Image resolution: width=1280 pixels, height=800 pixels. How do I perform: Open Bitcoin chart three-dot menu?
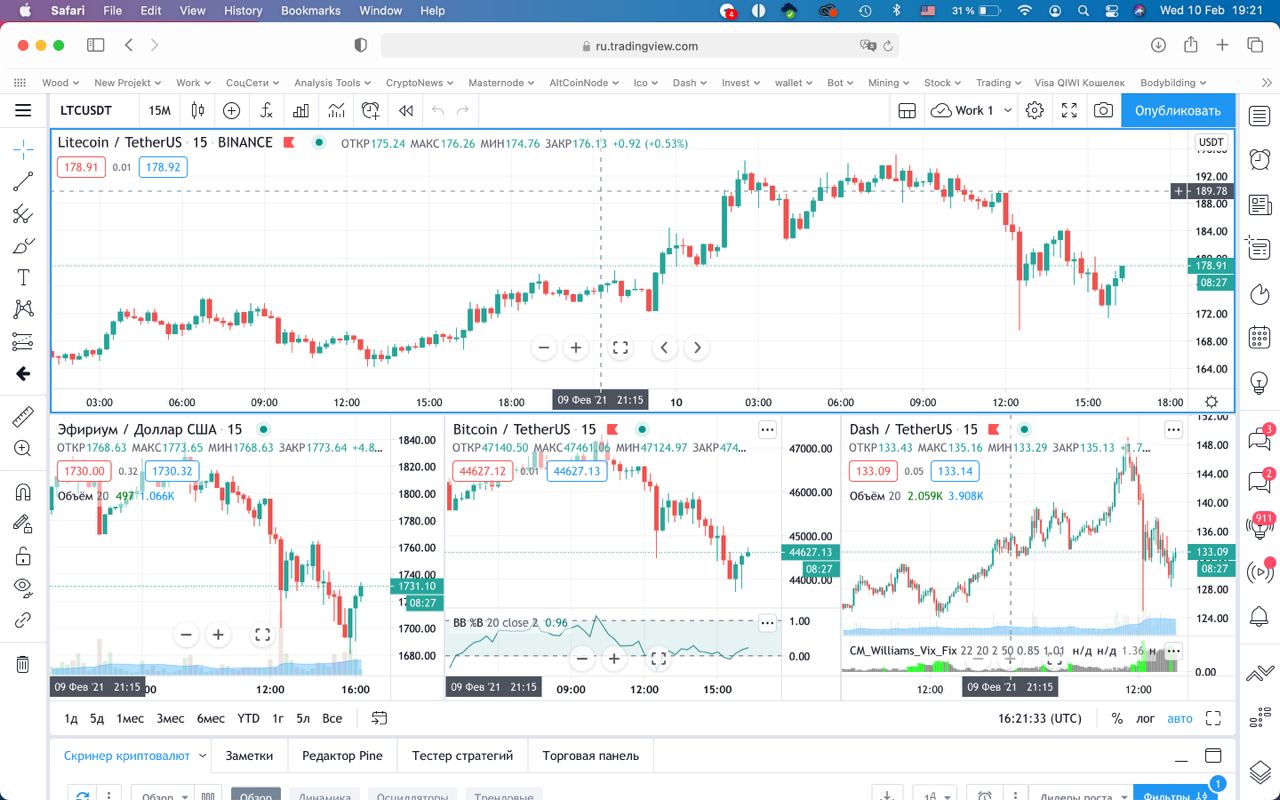pyautogui.click(x=767, y=429)
